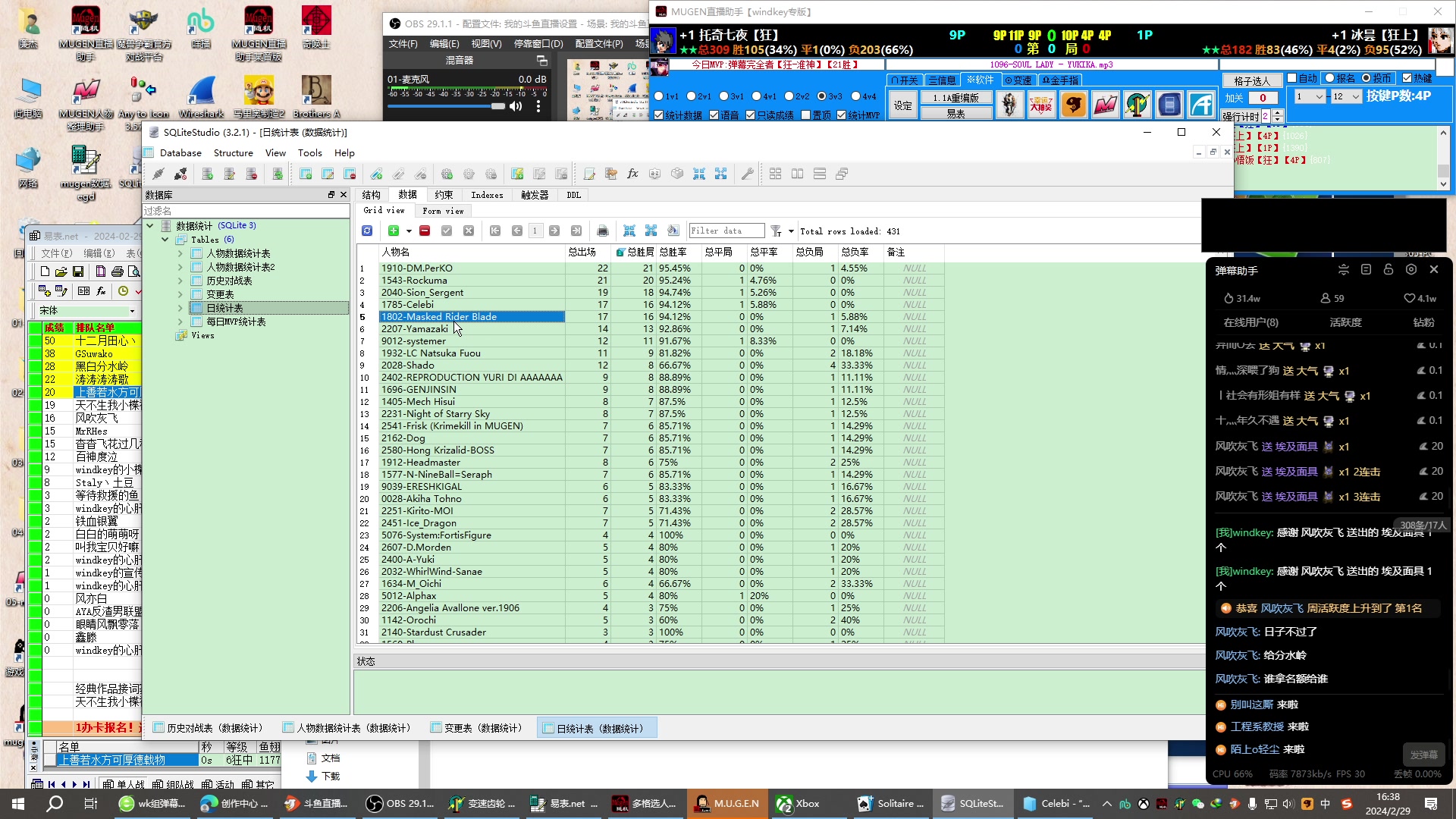This screenshot has width=1456, height=819.
Task: Open the insert row dropdown arrow
Action: click(409, 231)
